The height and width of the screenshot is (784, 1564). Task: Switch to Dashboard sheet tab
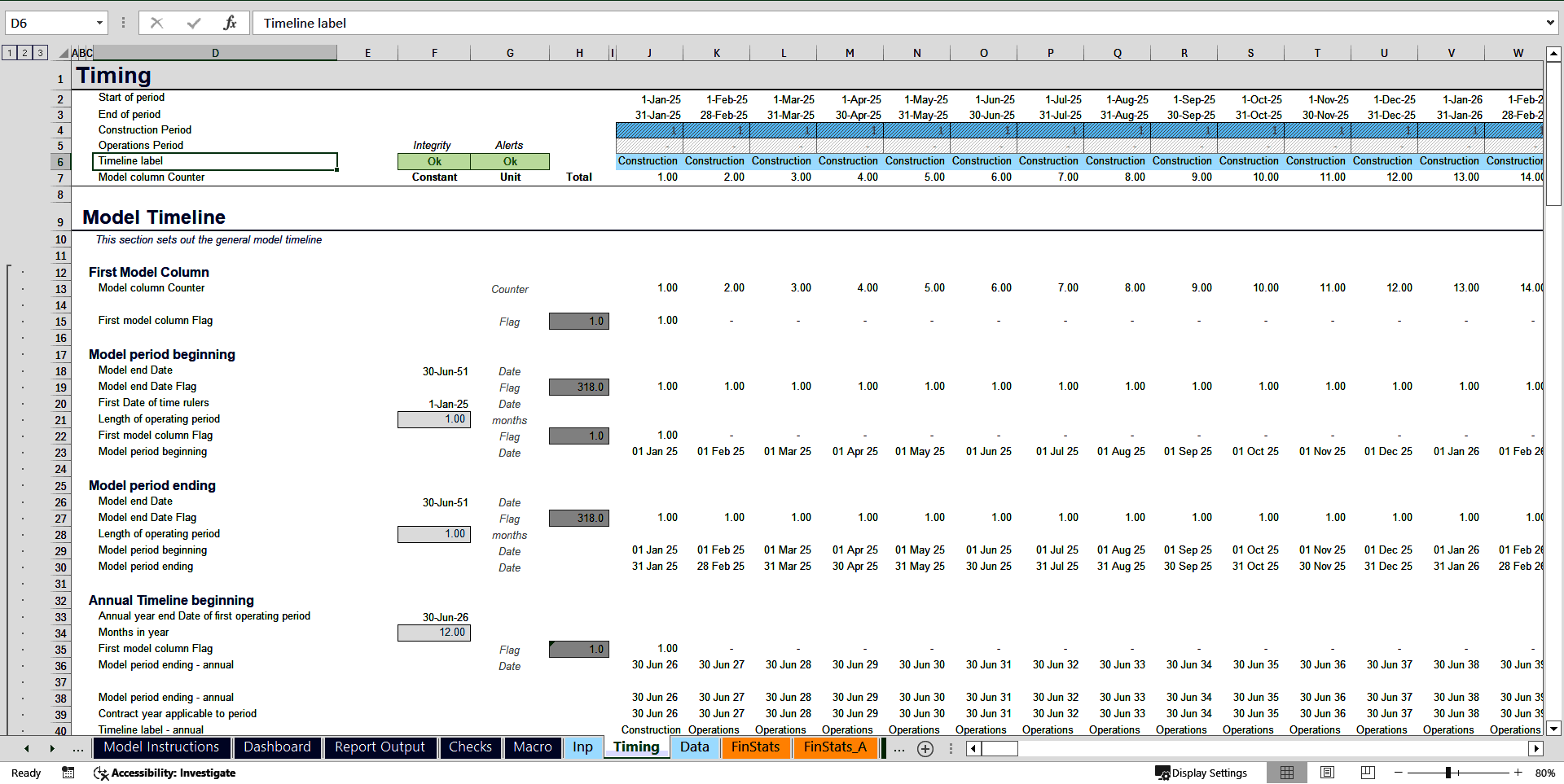(277, 747)
